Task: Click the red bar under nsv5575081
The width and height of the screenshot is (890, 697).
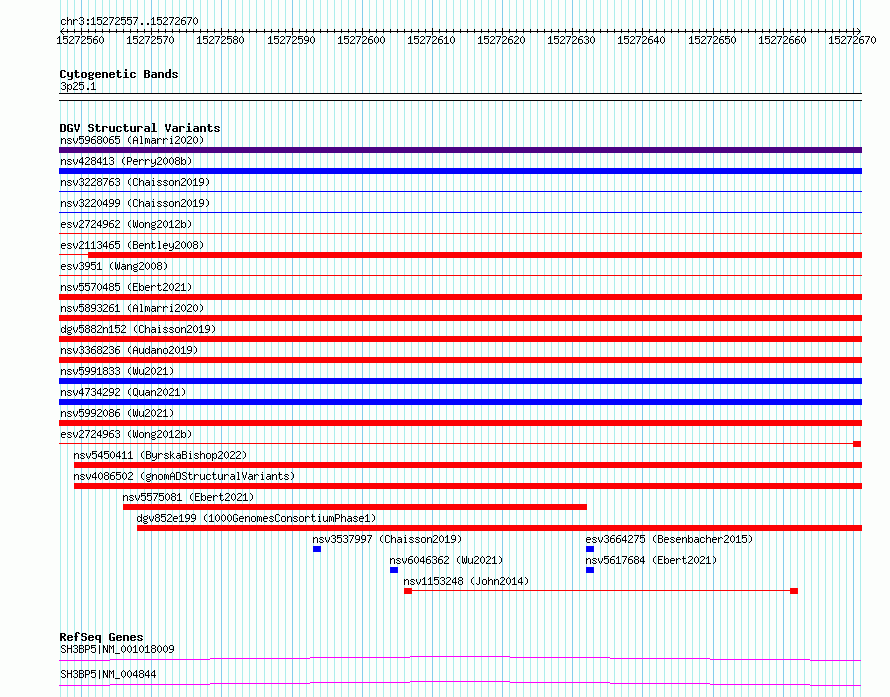Action: [x=355, y=507]
